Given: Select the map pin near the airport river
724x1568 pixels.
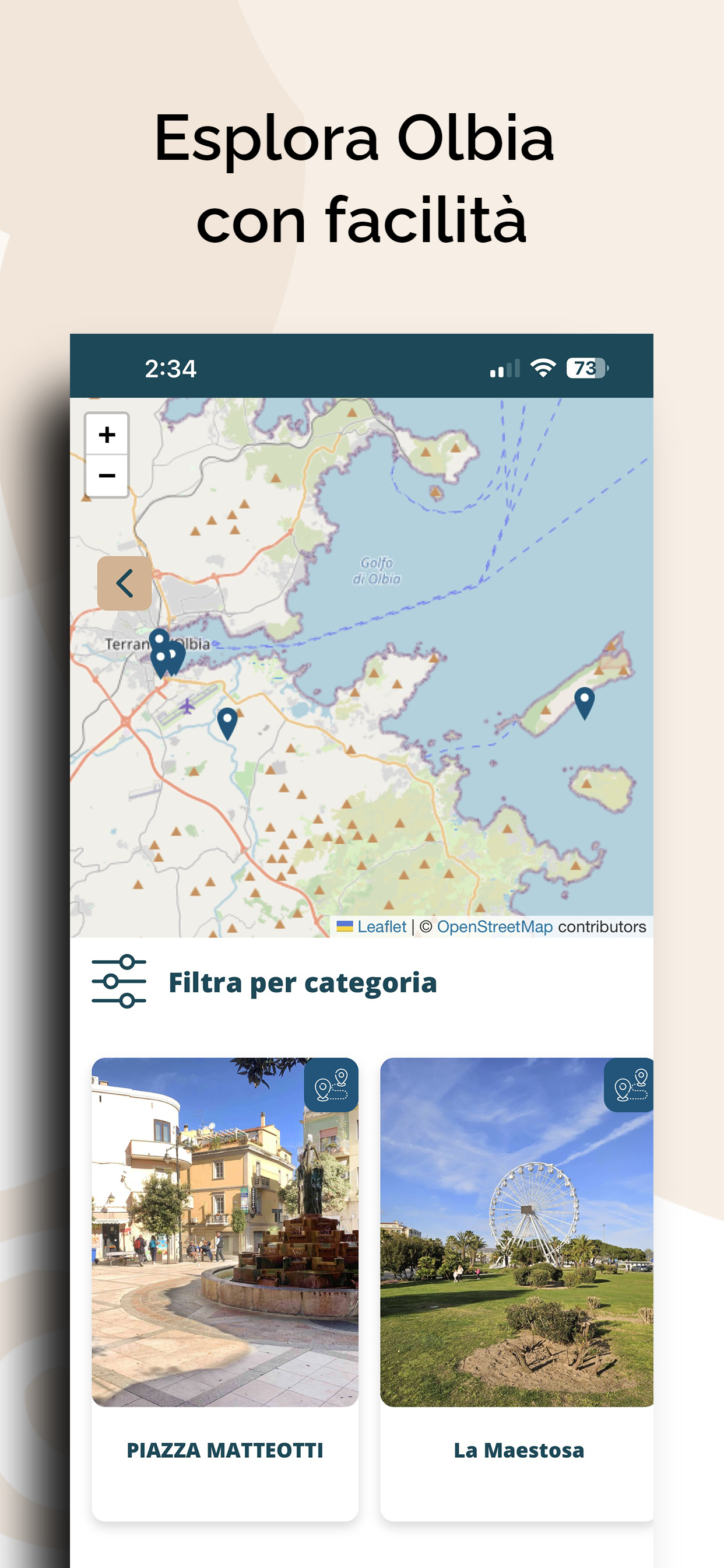Looking at the screenshot, I should [x=227, y=724].
